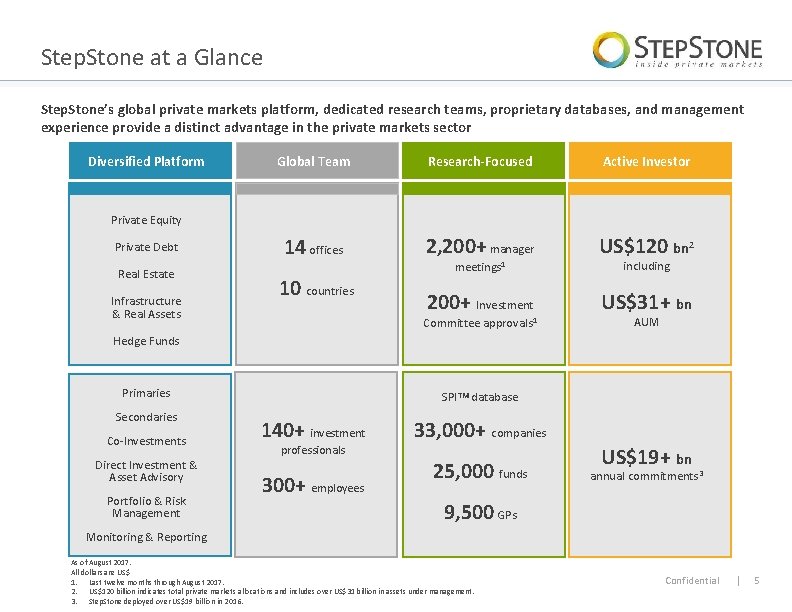Click the 'As of August 2017.' note
This screenshot has height=612, width=792.
click(101, 563)
